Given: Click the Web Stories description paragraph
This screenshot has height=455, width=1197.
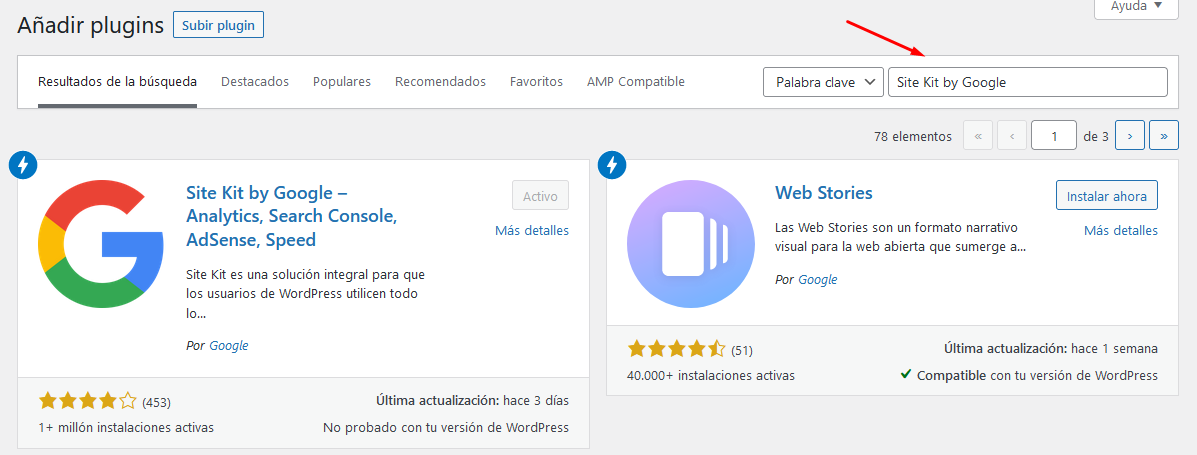Looking at the screenshot, I should click(900, 238).
